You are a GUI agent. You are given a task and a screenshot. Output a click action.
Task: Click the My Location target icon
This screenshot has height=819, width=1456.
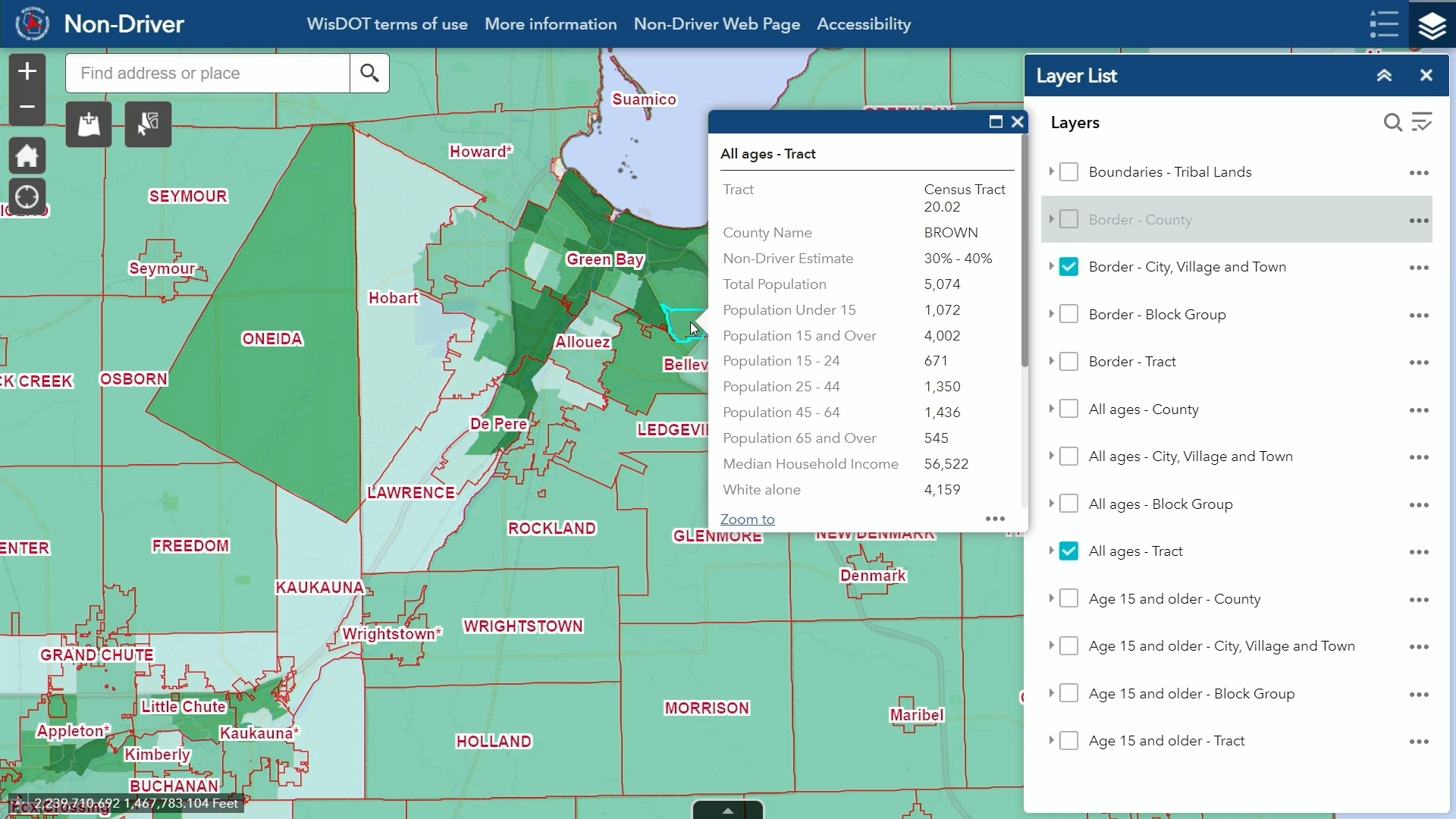[x=27, y=197]
